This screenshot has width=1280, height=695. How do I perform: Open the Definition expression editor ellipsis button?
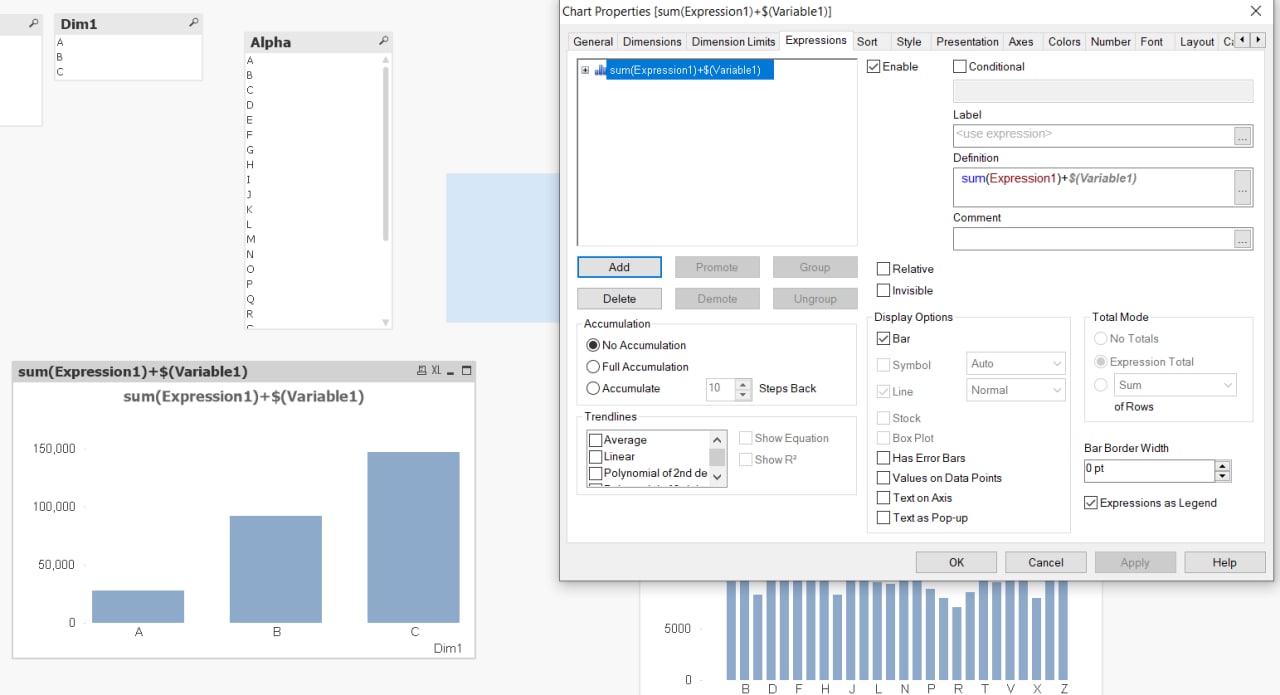1243,187
